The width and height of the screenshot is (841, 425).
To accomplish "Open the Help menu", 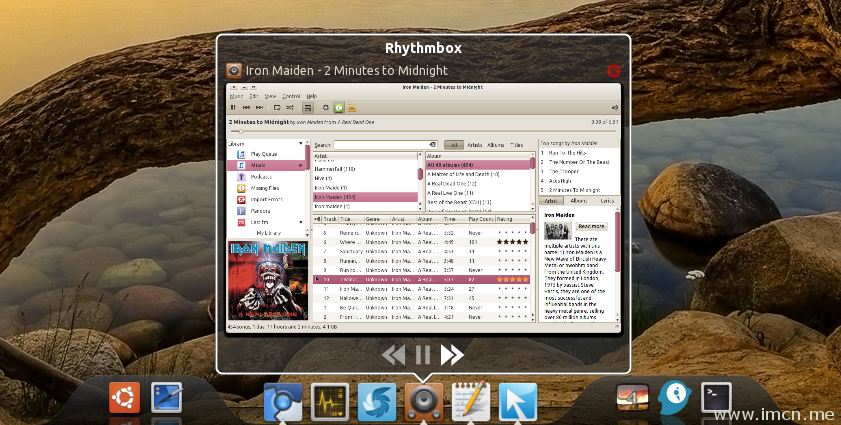I will click(312, 96).
